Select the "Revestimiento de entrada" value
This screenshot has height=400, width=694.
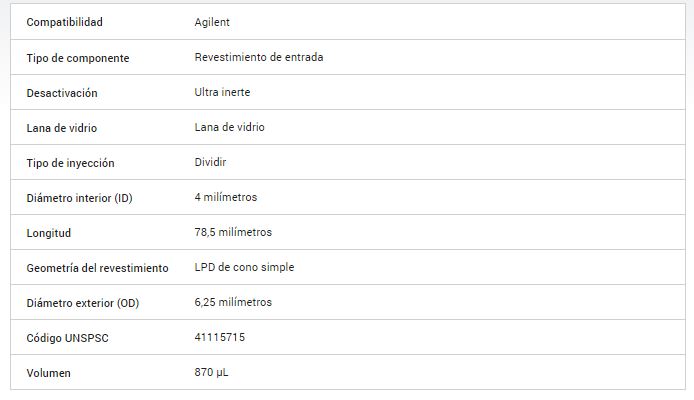point(258,57)
